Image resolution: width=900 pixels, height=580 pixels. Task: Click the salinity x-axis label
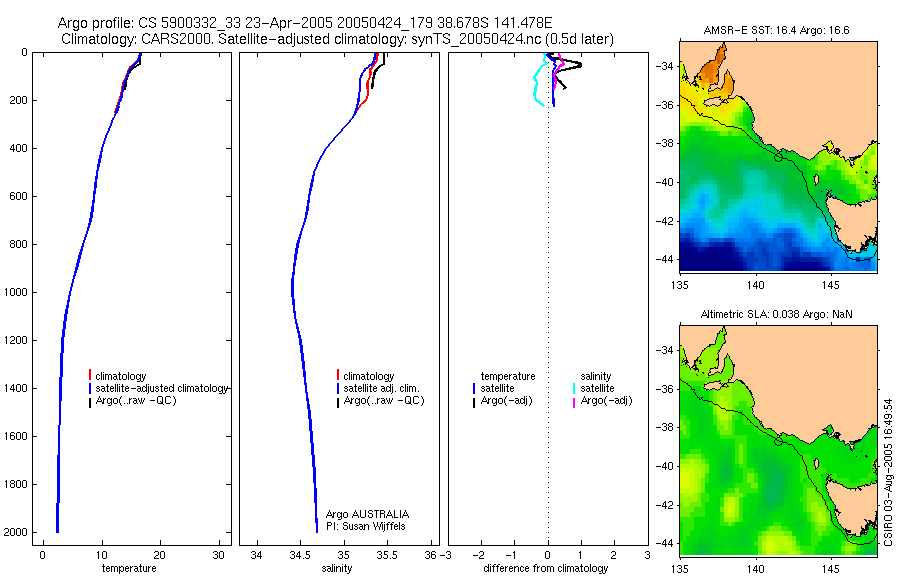(x=337, y=568)
